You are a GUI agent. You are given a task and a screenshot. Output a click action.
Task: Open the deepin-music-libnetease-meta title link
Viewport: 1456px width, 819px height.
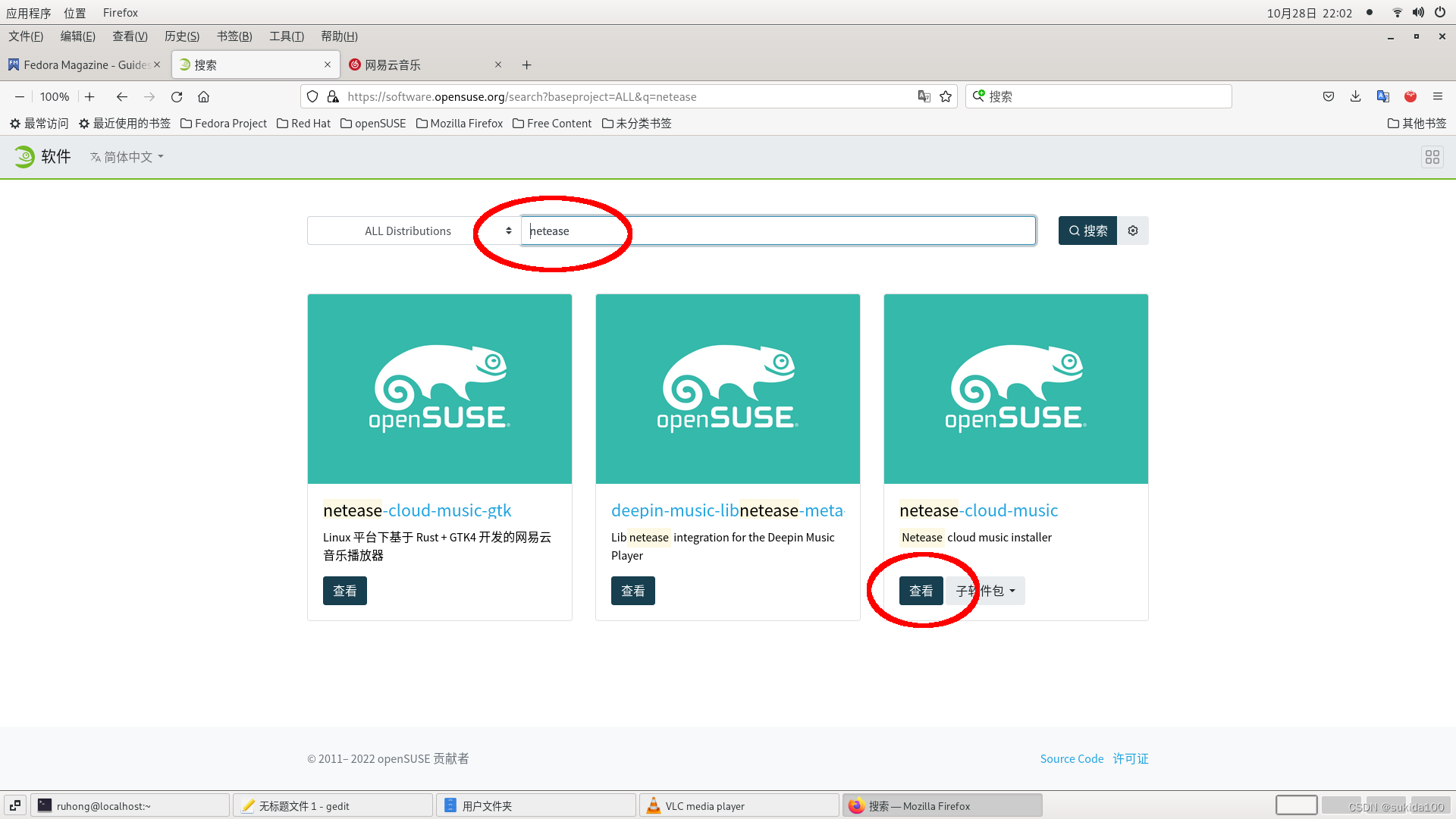pos(727,510)
